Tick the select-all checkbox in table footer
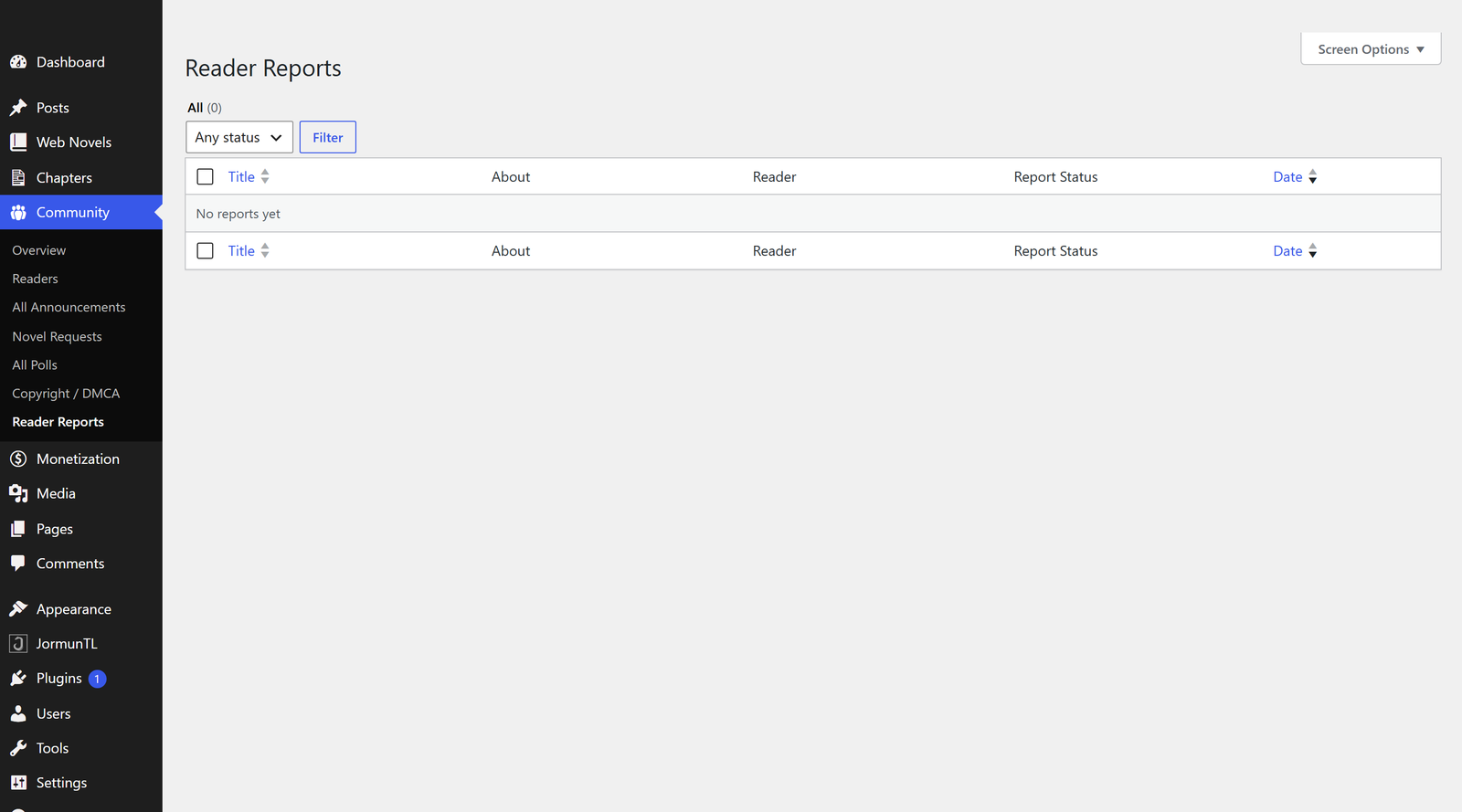Image resolution: width=1462 pixels, height=812 pixels. click(206, 250)
